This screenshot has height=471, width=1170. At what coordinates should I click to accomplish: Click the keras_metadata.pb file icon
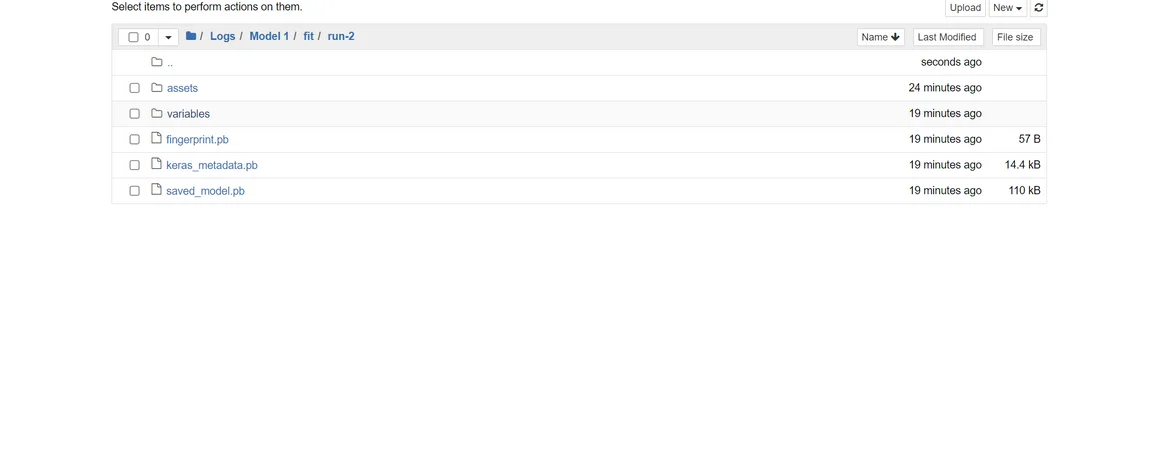(x=157, y=165)
